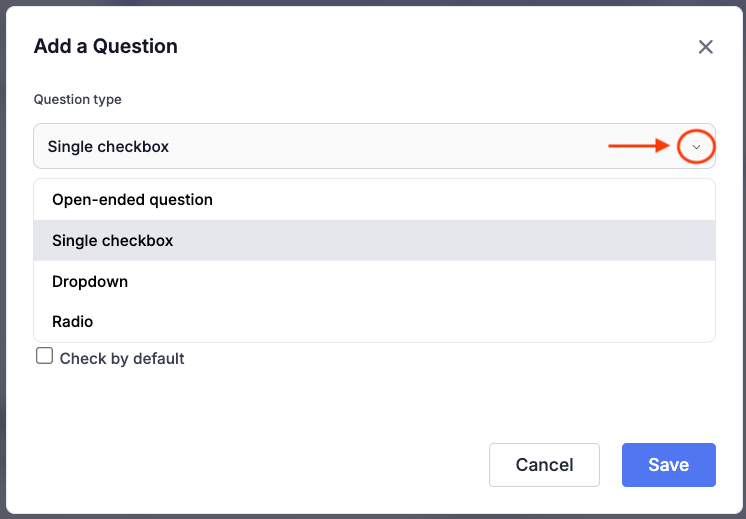Select Radio from the question type list
Viewport: 746px width, 519px height.
[x=374, y=322]
